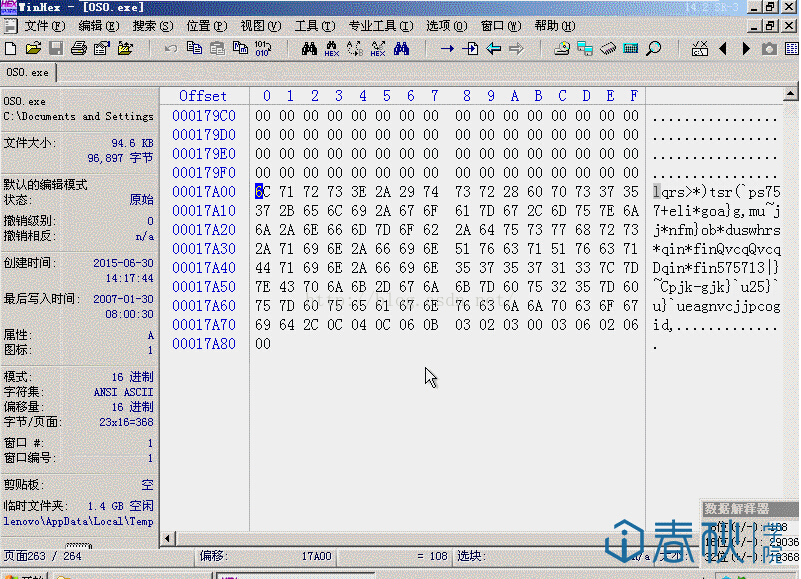Click the Open file folder icon

(33, 49)
